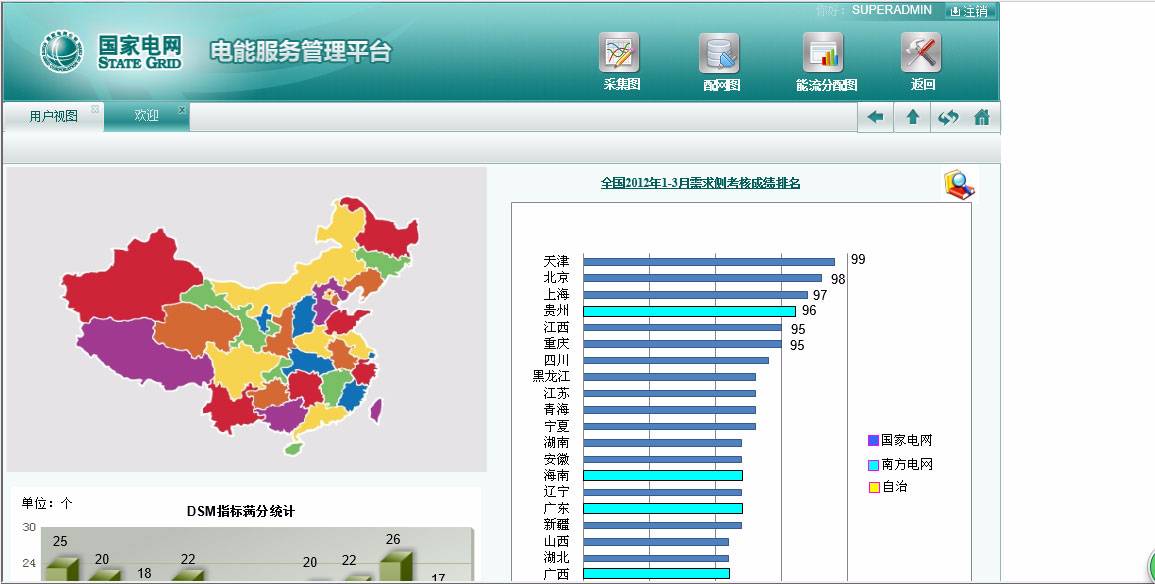1155x584 pixels.
Task: Click the 26 value in the DSM chart
Action: pos(393,540)
